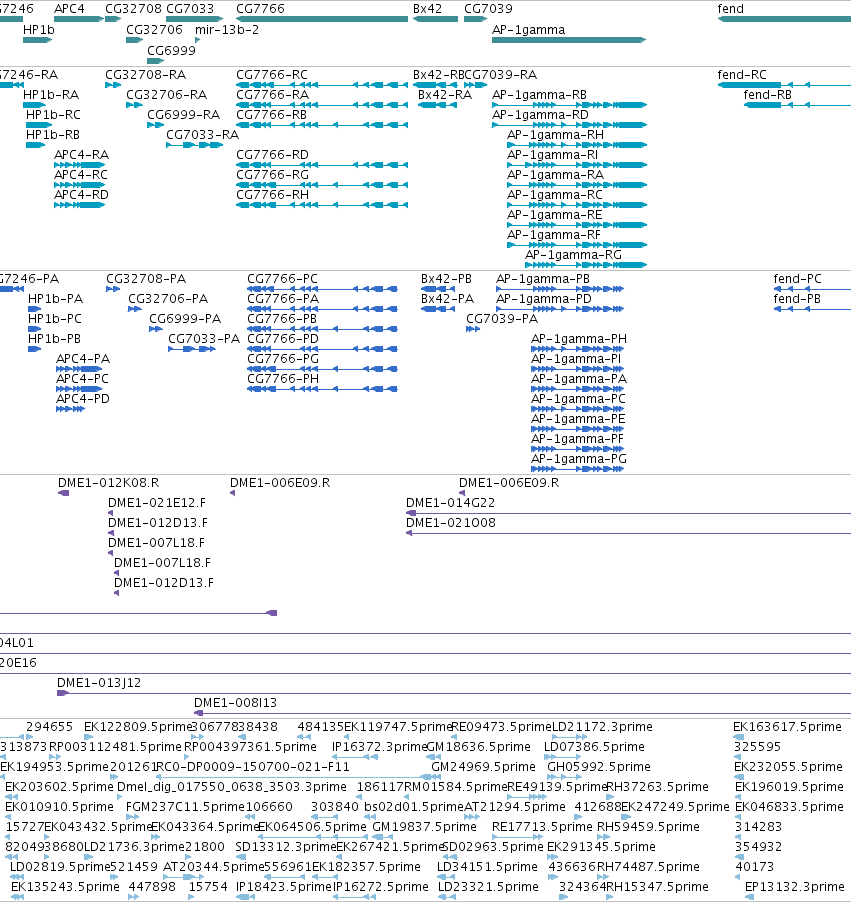Open the RH37263.5prime EST label

pos(657,787)
